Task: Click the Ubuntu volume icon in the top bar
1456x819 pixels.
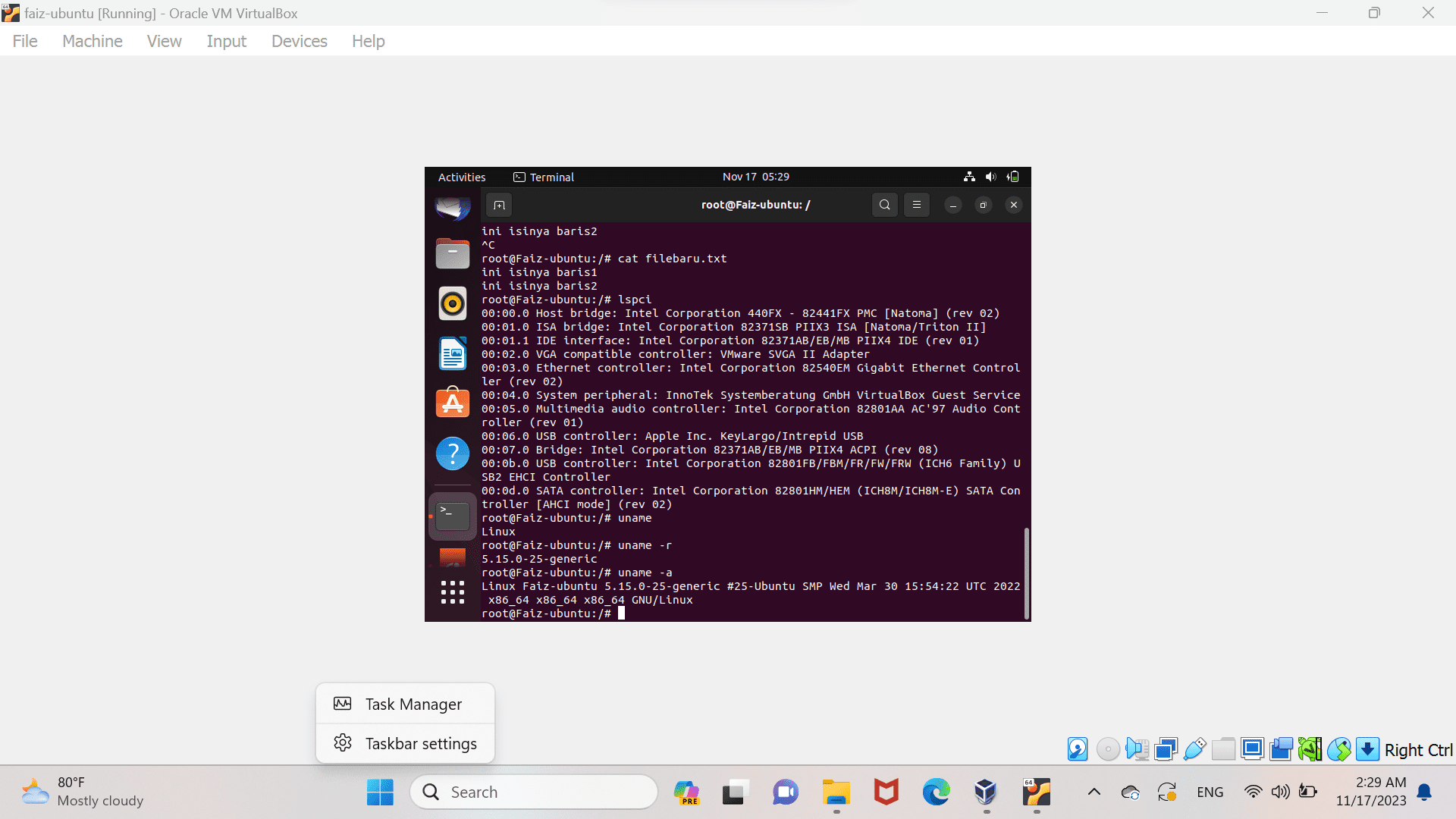Action: tap(990, 177)
